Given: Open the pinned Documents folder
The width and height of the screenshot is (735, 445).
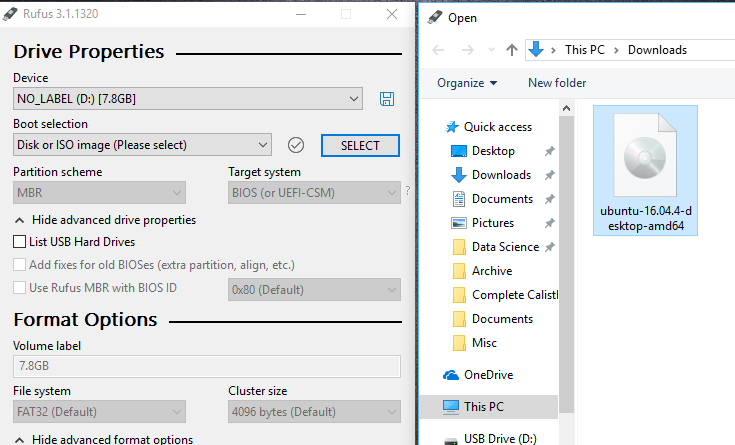Looking at the screenshot, I should (502, 199).
